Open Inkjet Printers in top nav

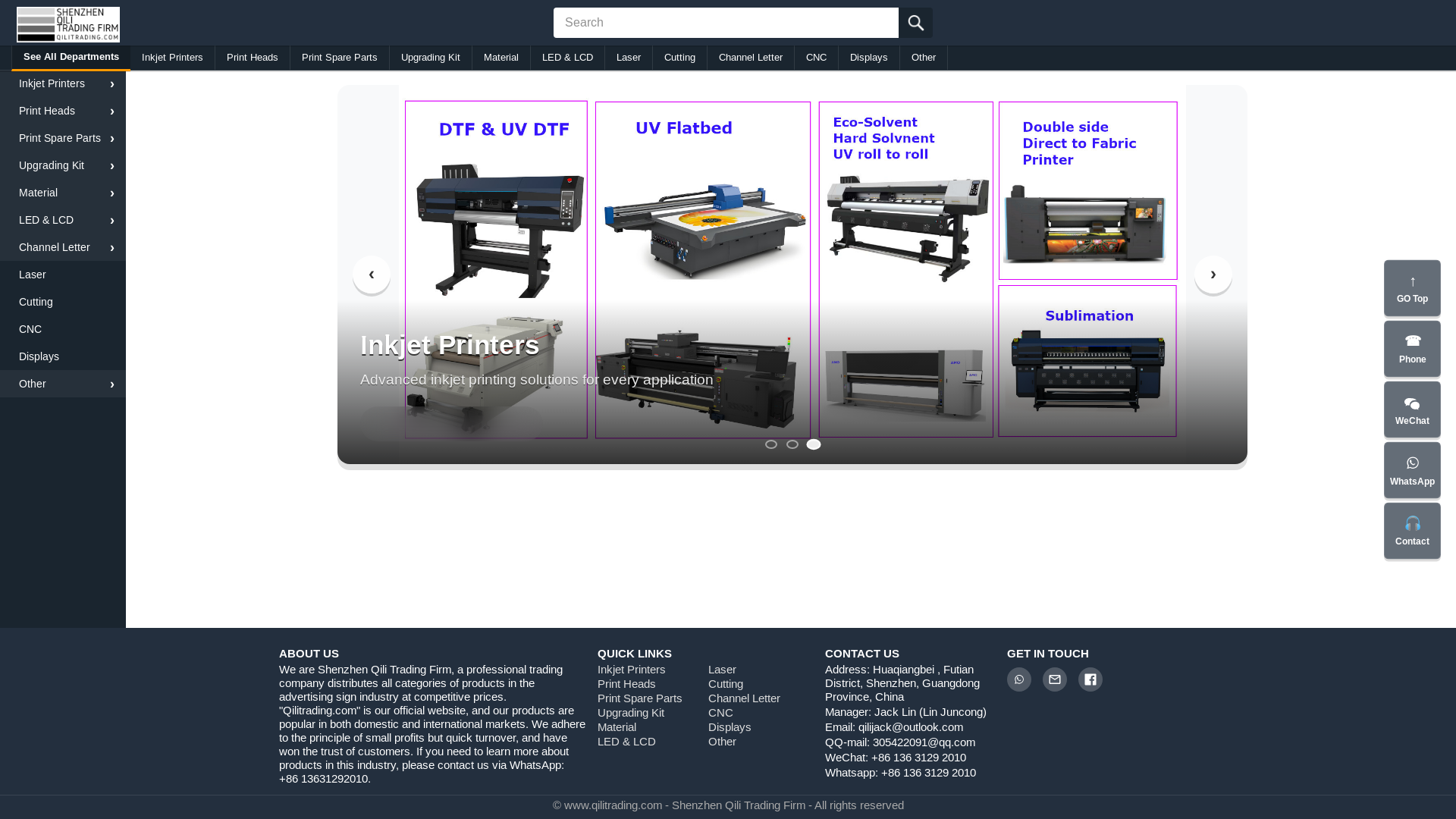coord(172,58)
